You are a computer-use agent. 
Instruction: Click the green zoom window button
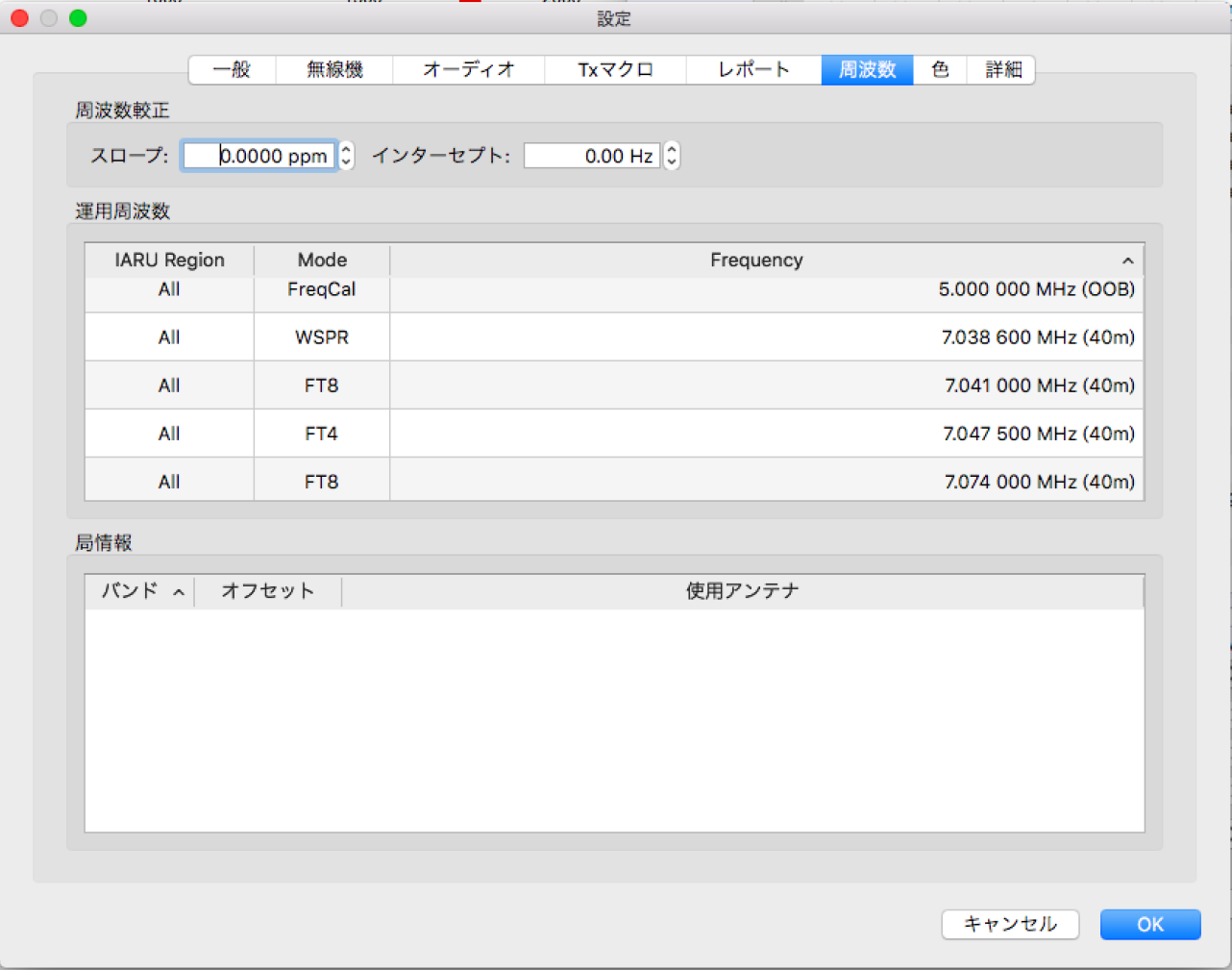click(x=78, y=18)
